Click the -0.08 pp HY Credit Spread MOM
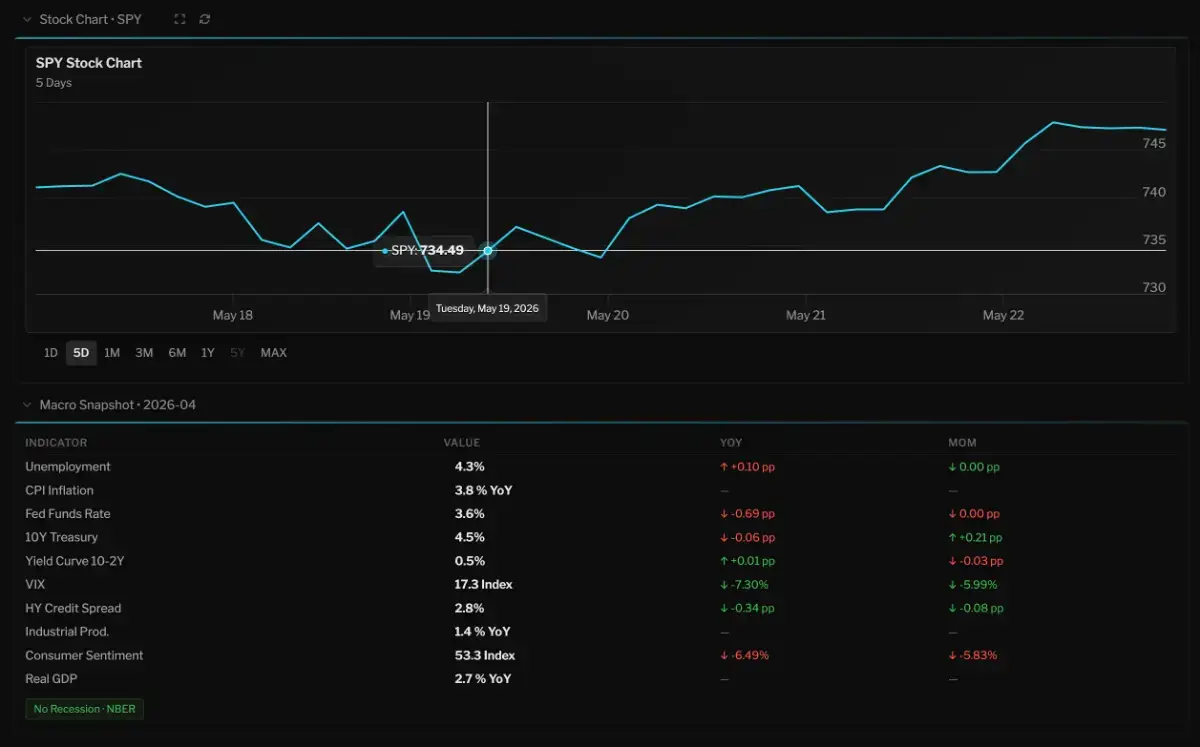This screenshot has width=1200, height=747. [x=976, y=608]
